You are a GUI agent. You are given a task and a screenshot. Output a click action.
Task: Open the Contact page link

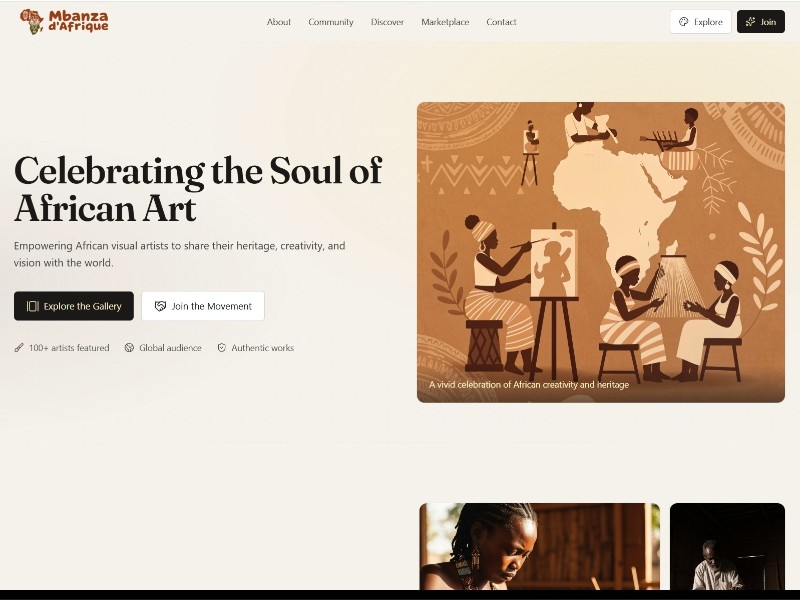(501, 22)
